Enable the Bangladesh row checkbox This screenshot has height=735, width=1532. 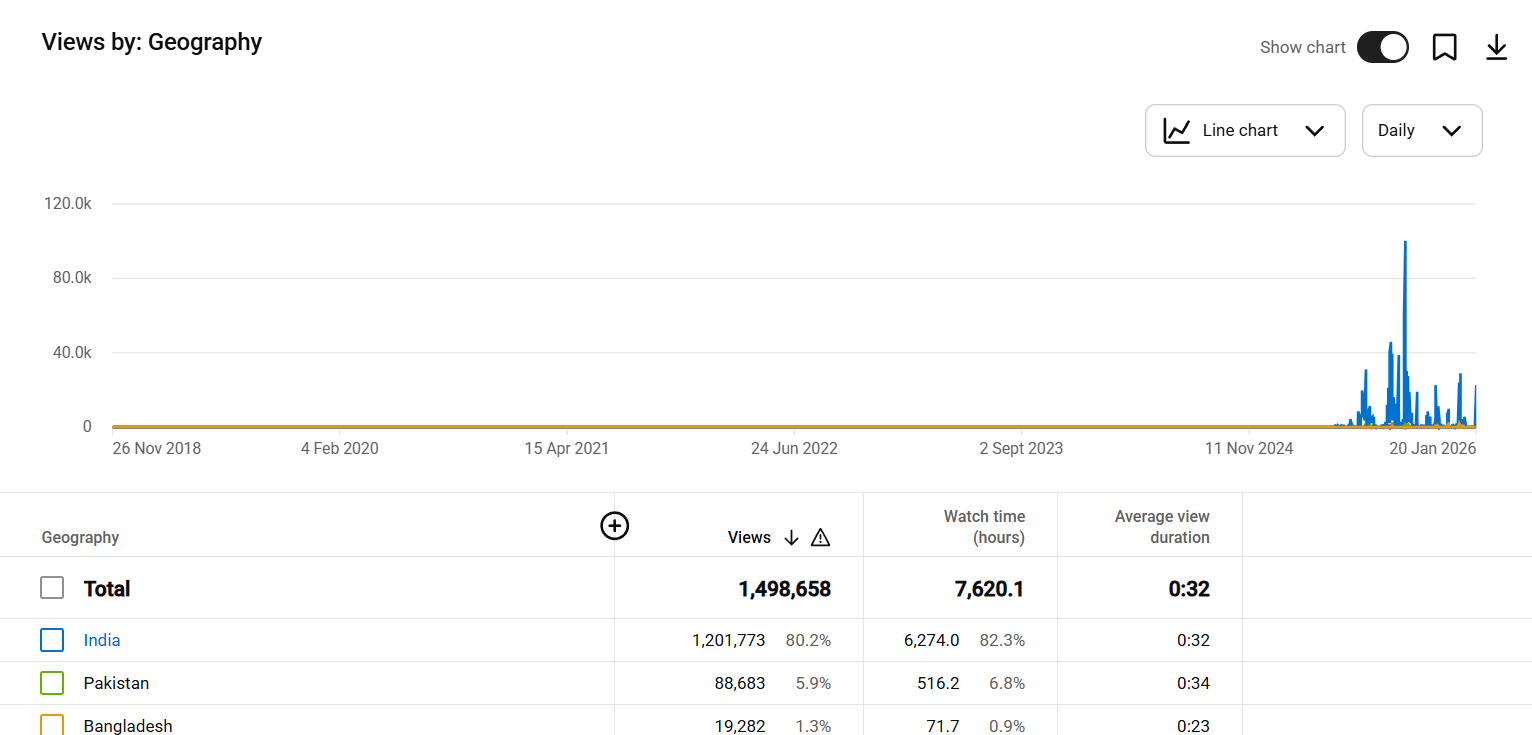coord(52,724)
